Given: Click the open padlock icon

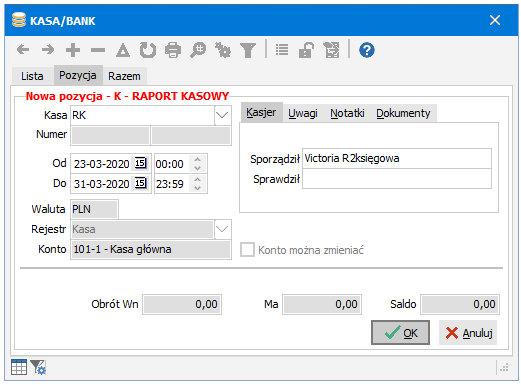Looking at the screenshot, I should 306,50.
